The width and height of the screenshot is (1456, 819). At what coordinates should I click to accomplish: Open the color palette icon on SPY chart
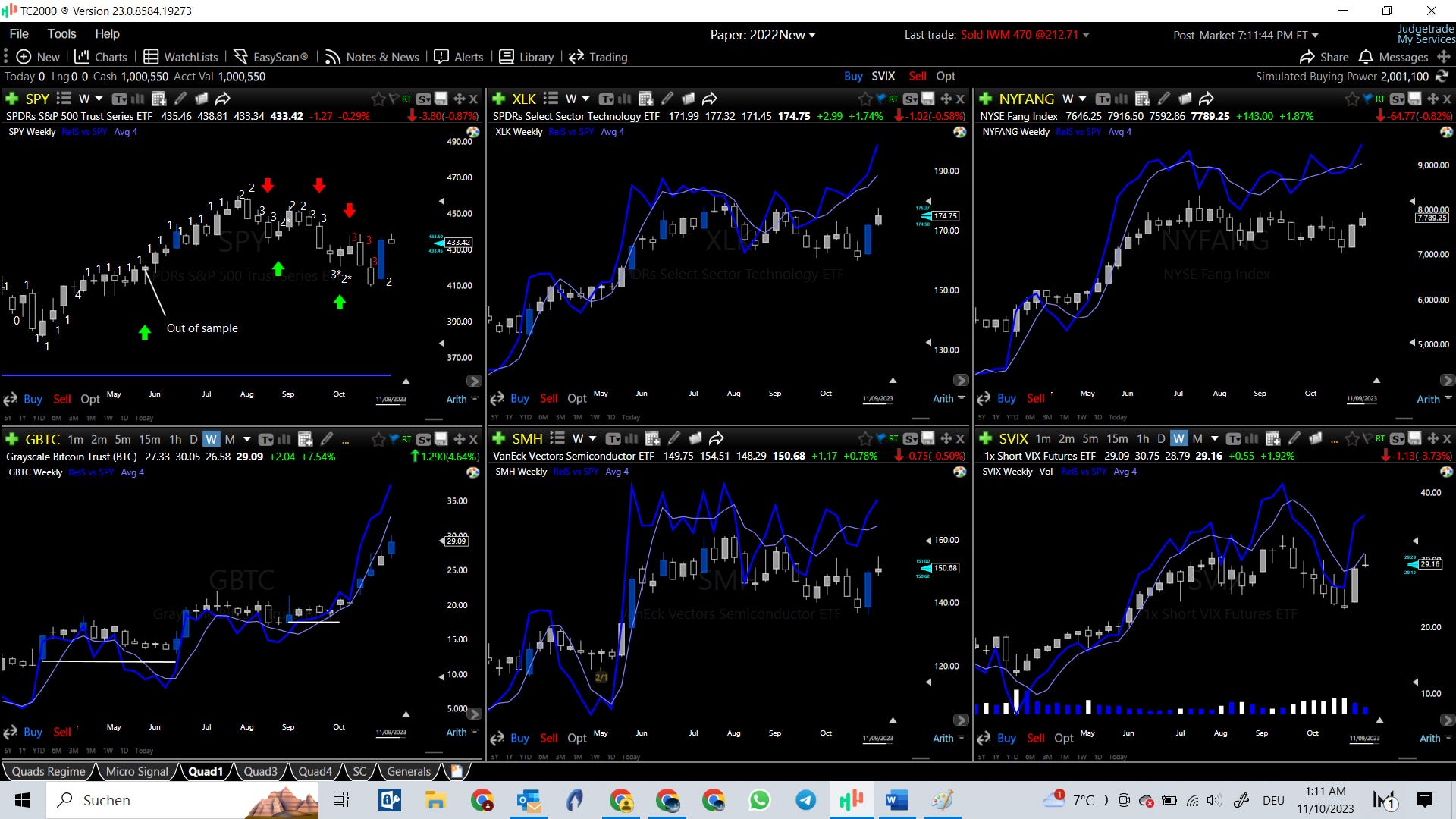point(472,132)
